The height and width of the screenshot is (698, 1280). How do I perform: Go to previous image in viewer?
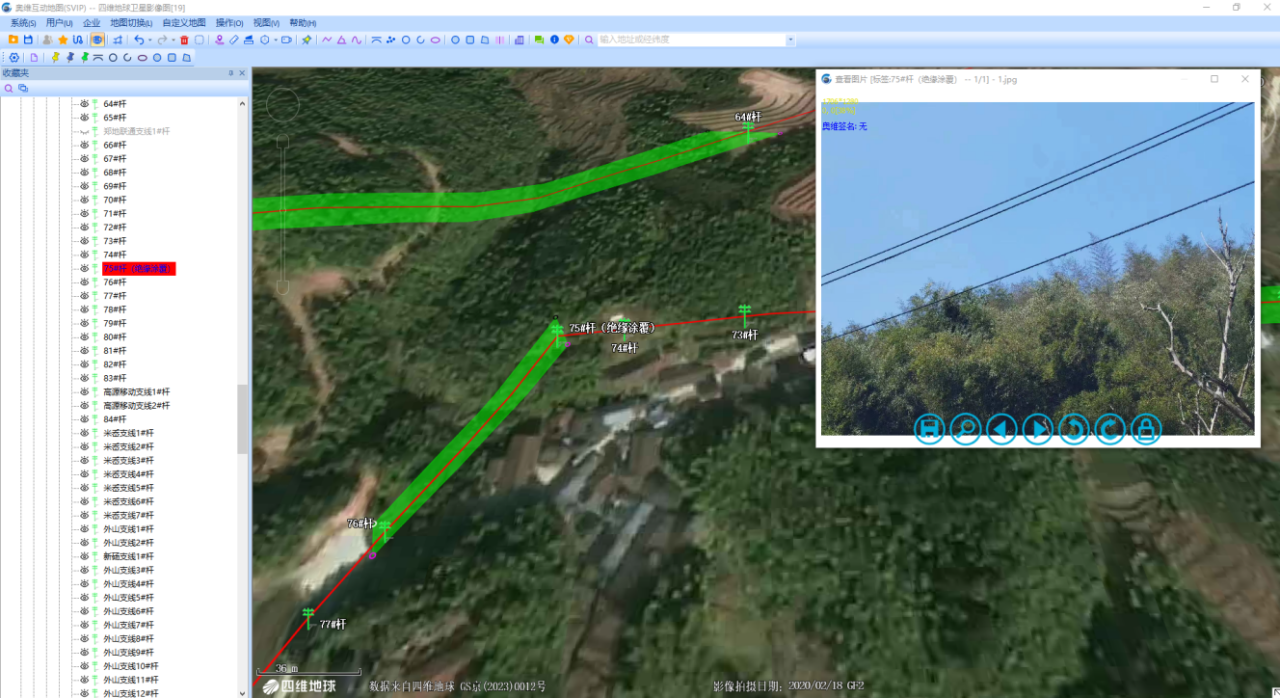tap(1001, 429)
